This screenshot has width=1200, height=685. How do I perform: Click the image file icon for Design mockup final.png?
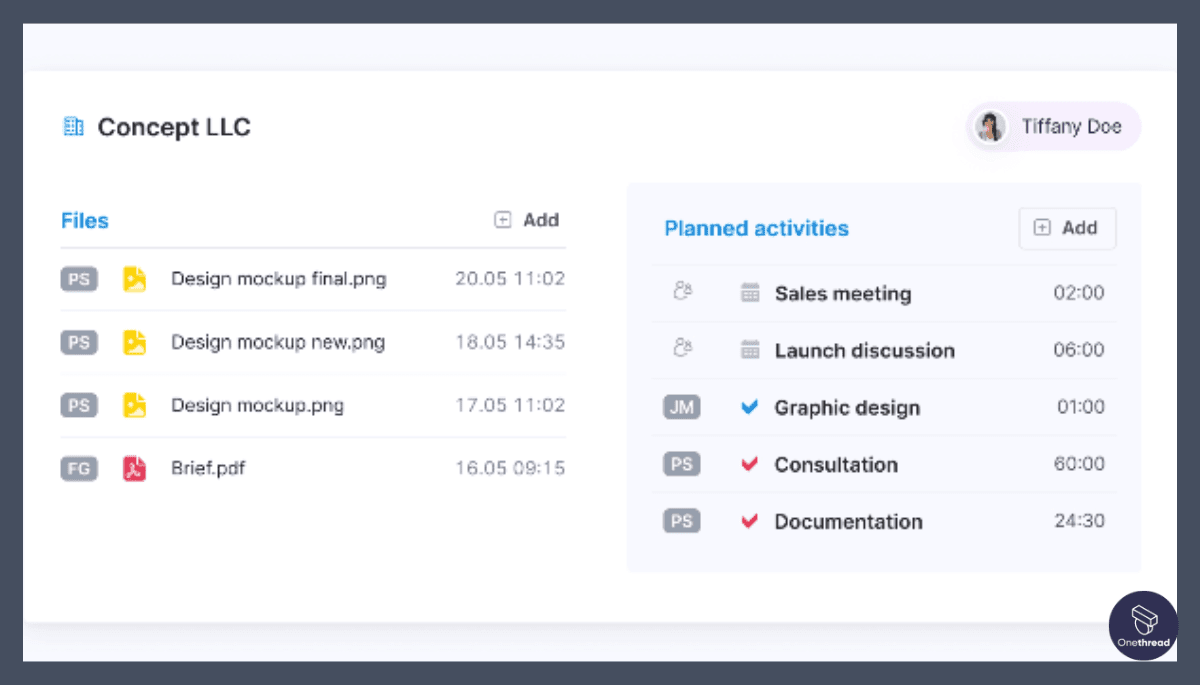coord(134,279)
